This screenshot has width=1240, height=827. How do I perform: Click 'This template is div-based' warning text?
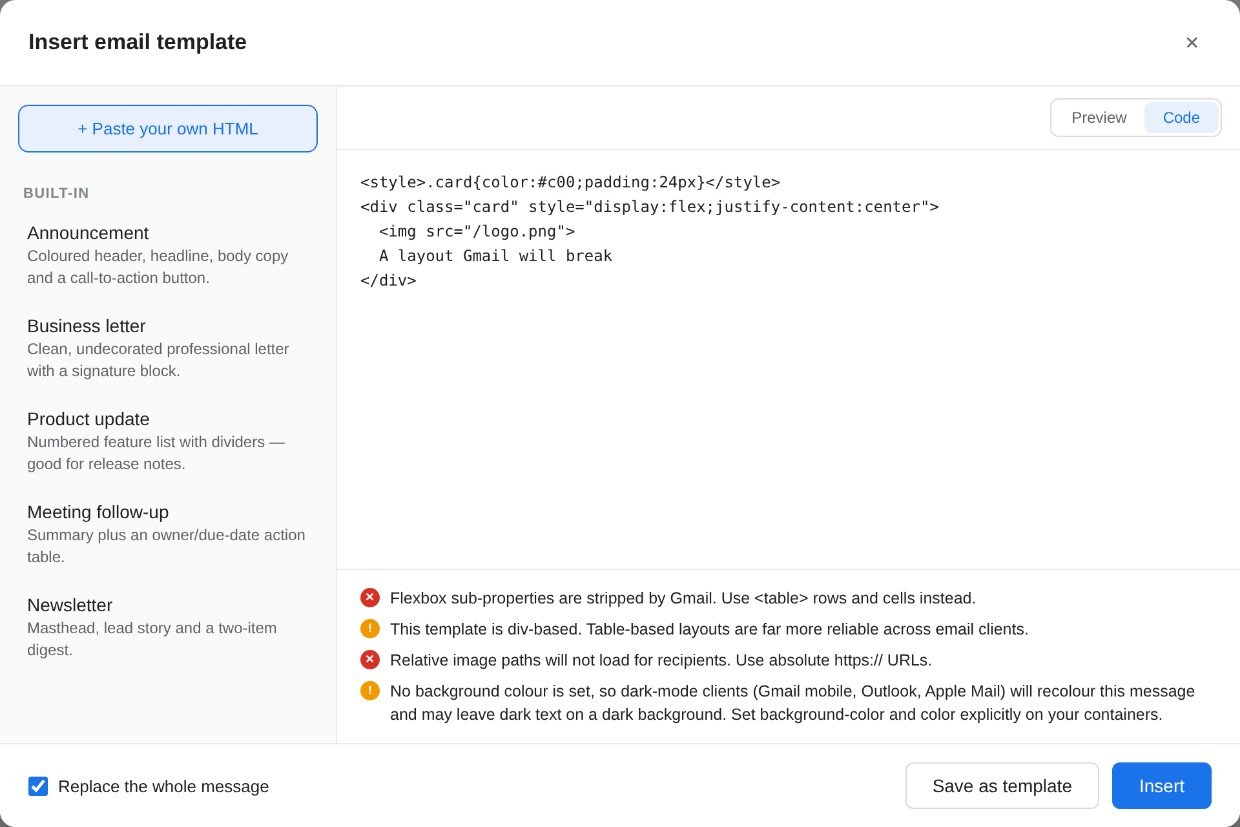click(x=709, y=629)
